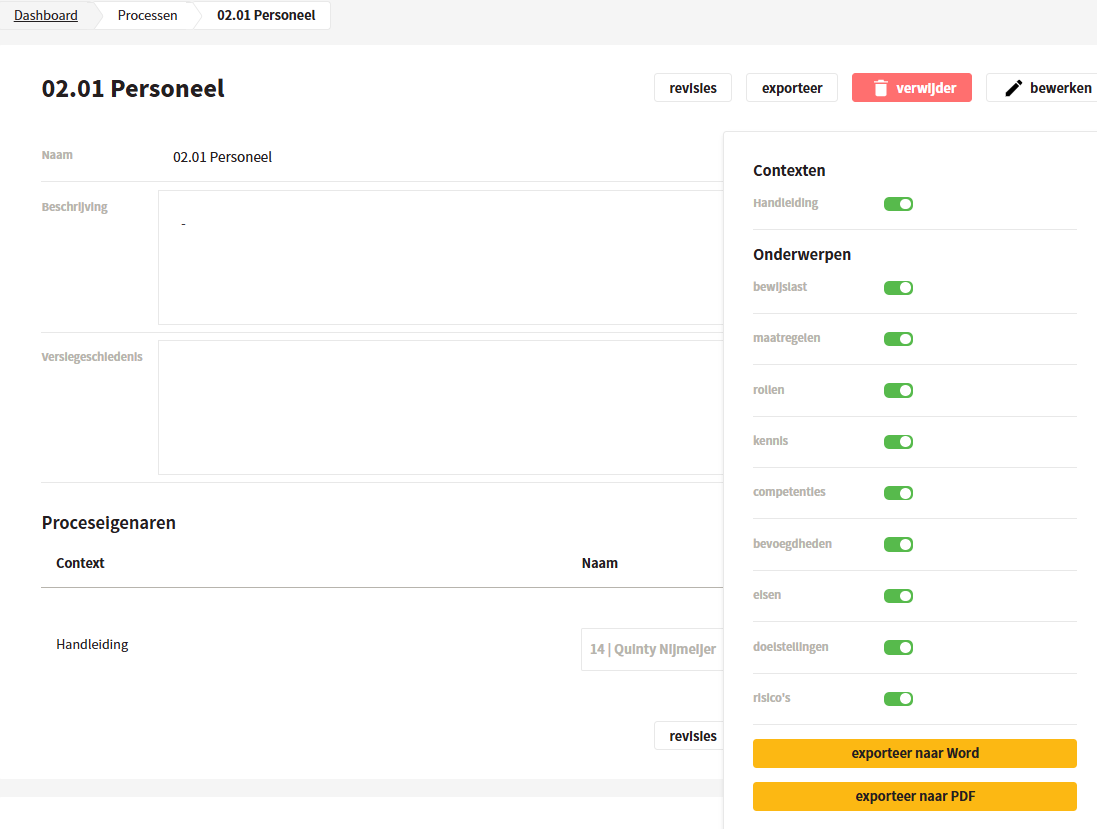1097x829 pixels.
Task: Click the Onderwerpen heading
Action: click(x=802, y=255)
